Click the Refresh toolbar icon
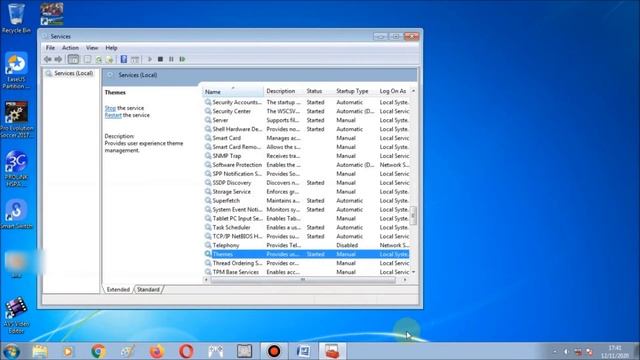 point(98,59)
